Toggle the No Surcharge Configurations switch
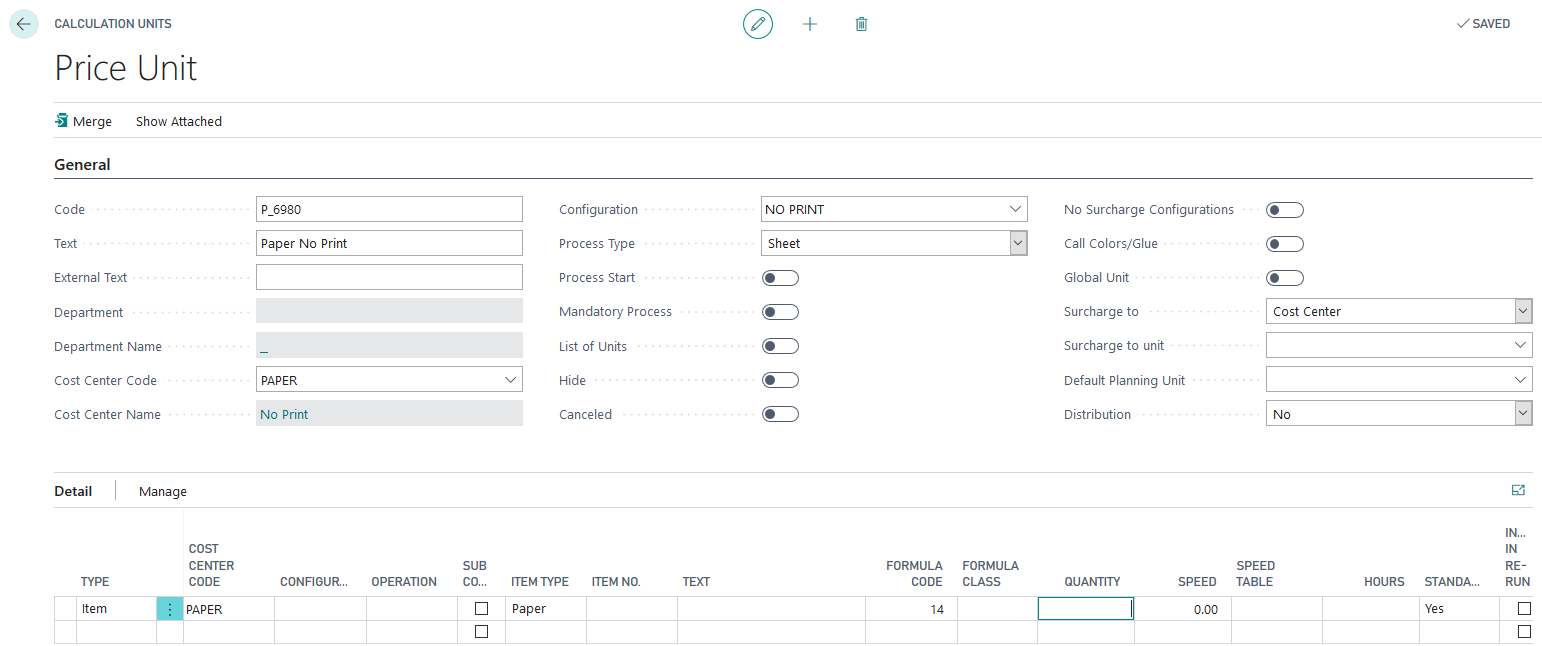The width and height of the screenshot is (1542, 646). [x=1285, y=210]
